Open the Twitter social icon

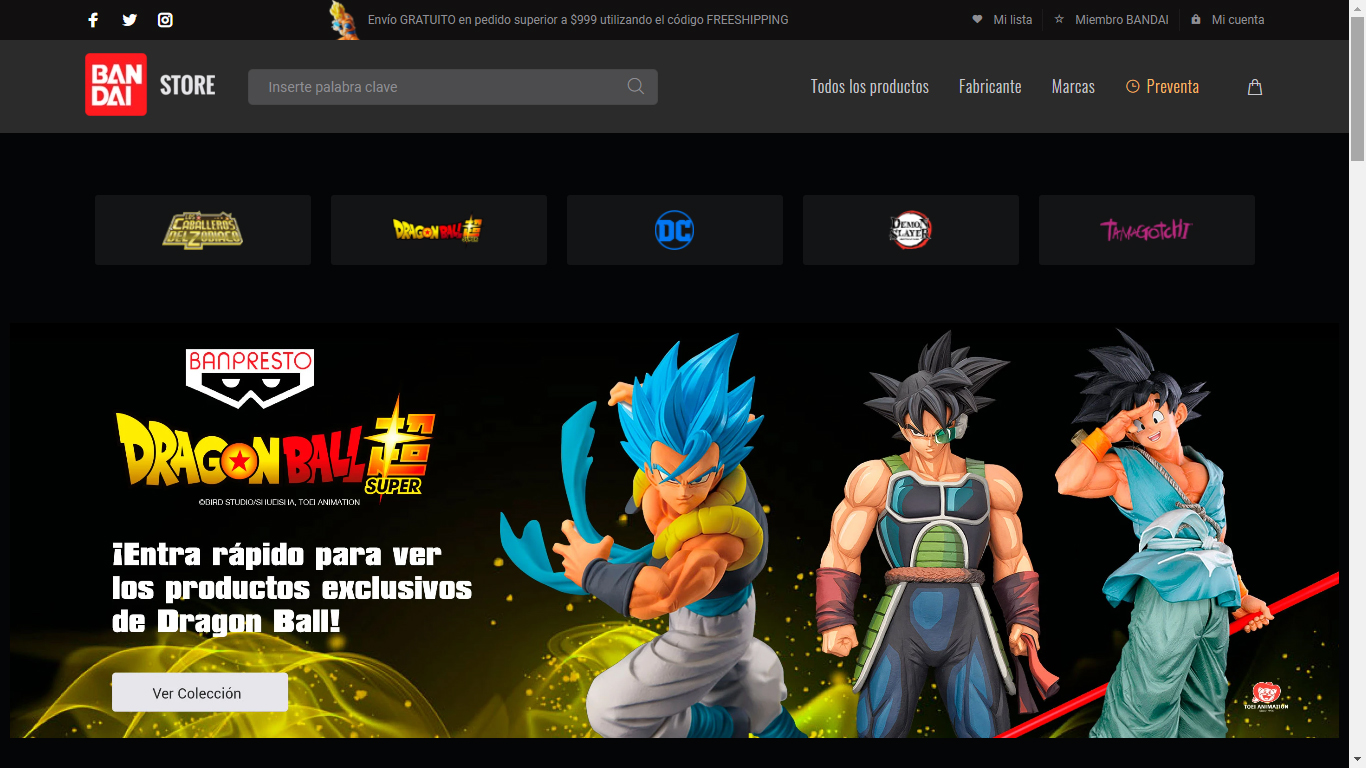(x=129, y=20)
